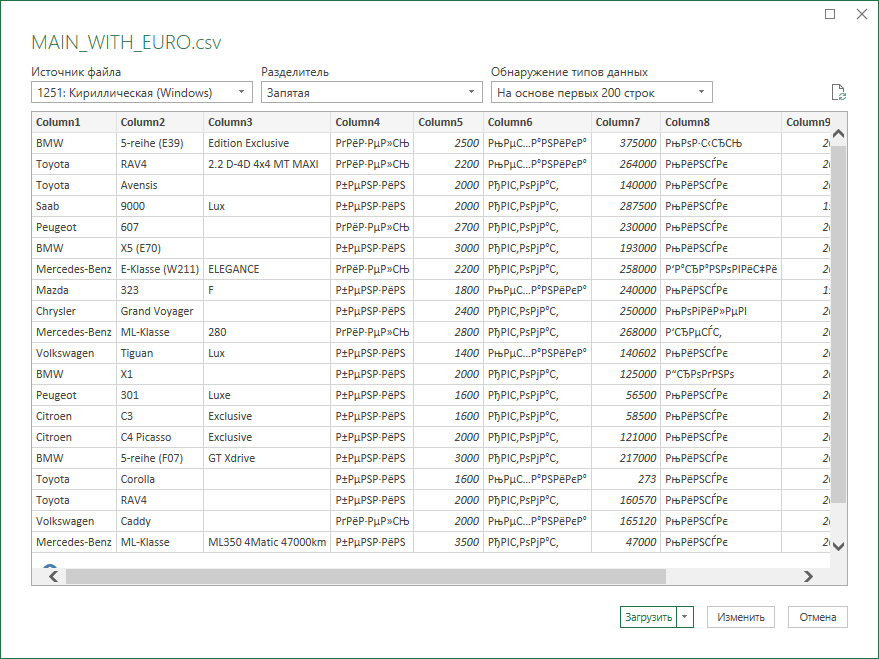Image resolution: width=879 pixels, height=659 pixels.
Task: Select the Column1 header
Action: click(x=74, y=122)
